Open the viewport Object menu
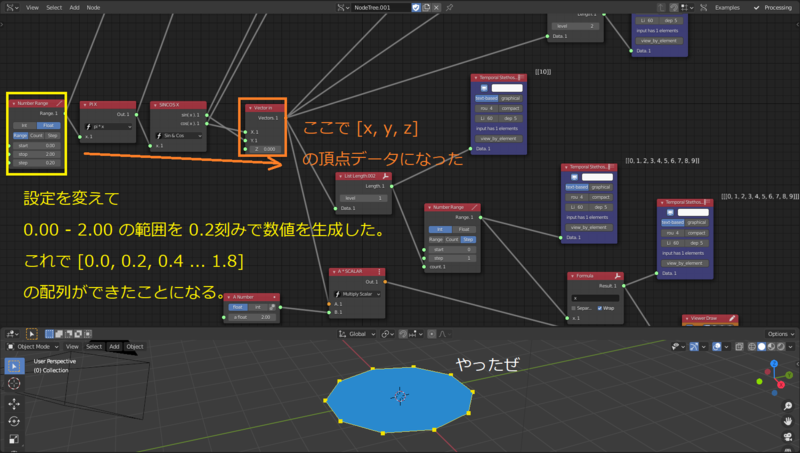800x453 pixels. (x=135, y=347)
